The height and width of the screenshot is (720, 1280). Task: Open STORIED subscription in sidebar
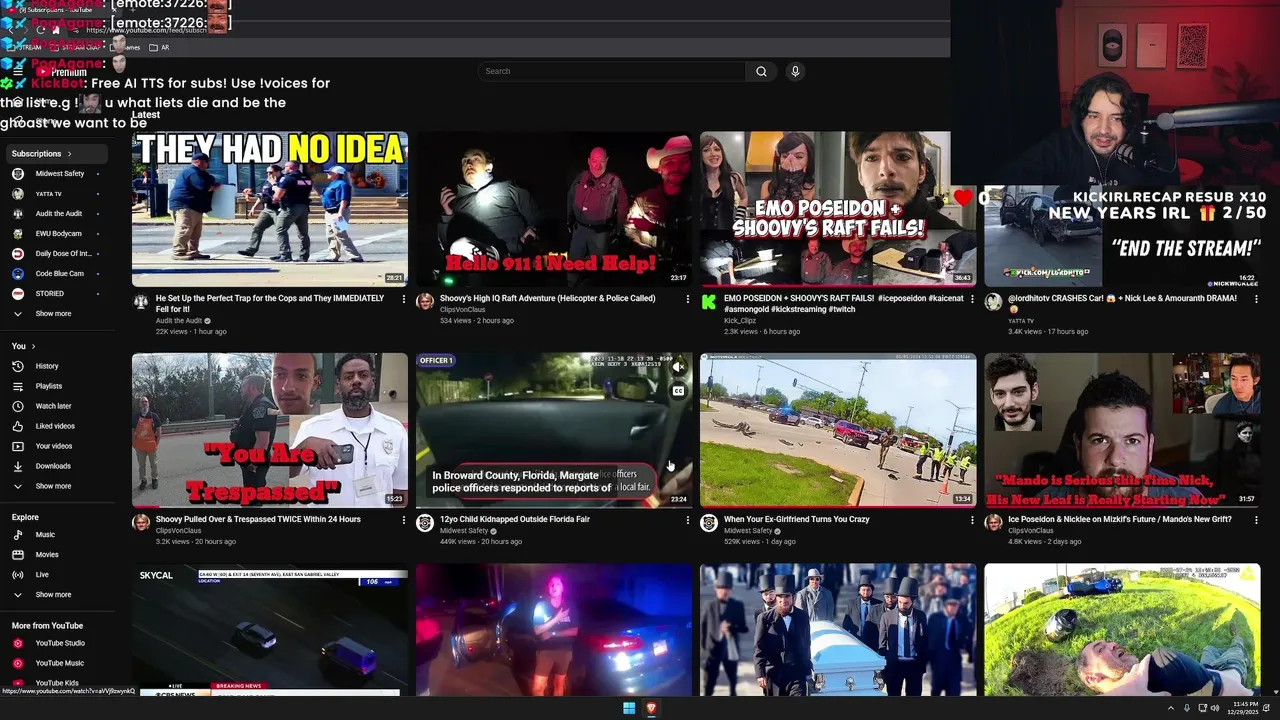[x=49, y=294]
